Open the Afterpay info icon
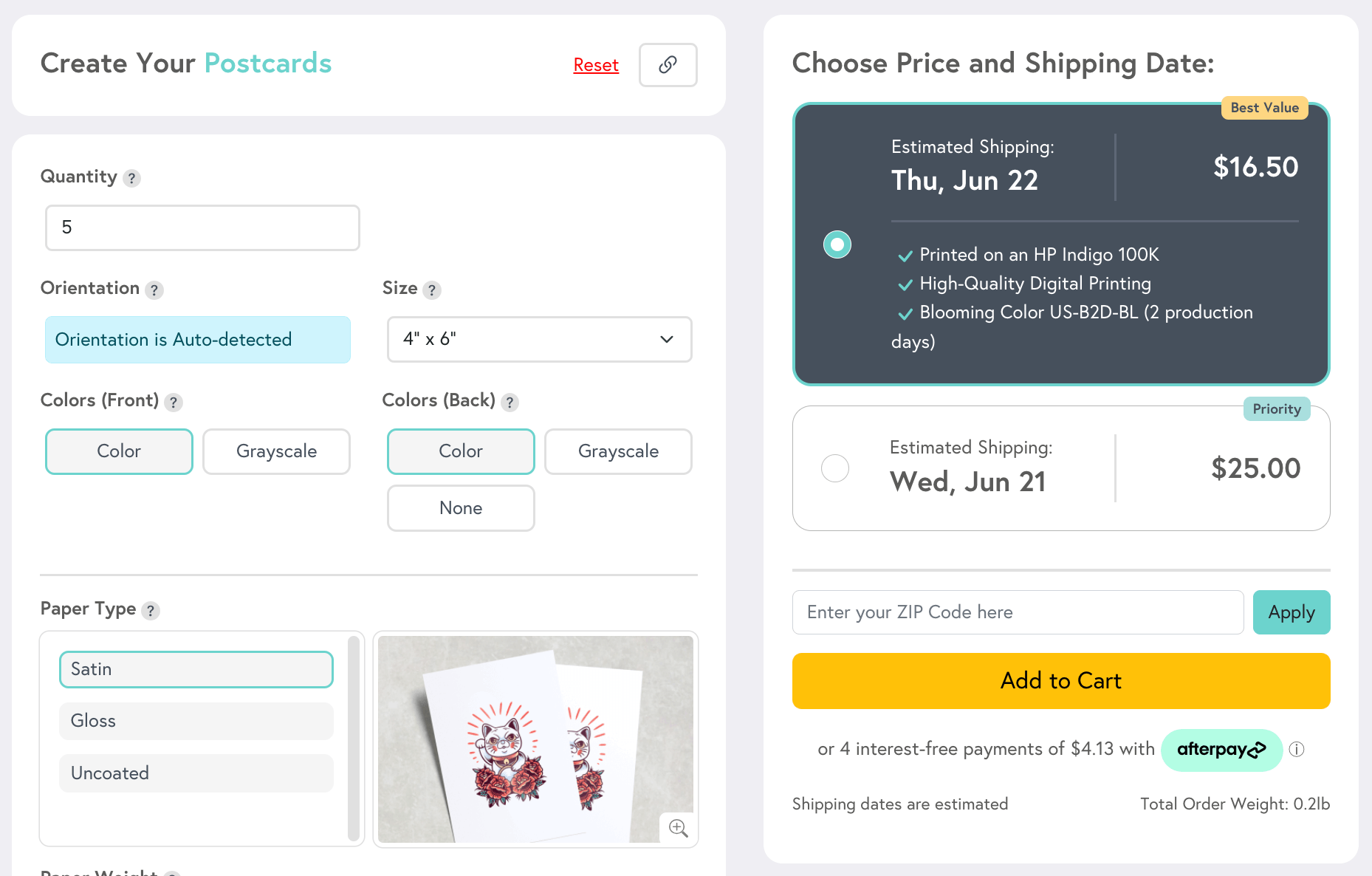Screen dimensions: 1372x876 (1297, 750)
